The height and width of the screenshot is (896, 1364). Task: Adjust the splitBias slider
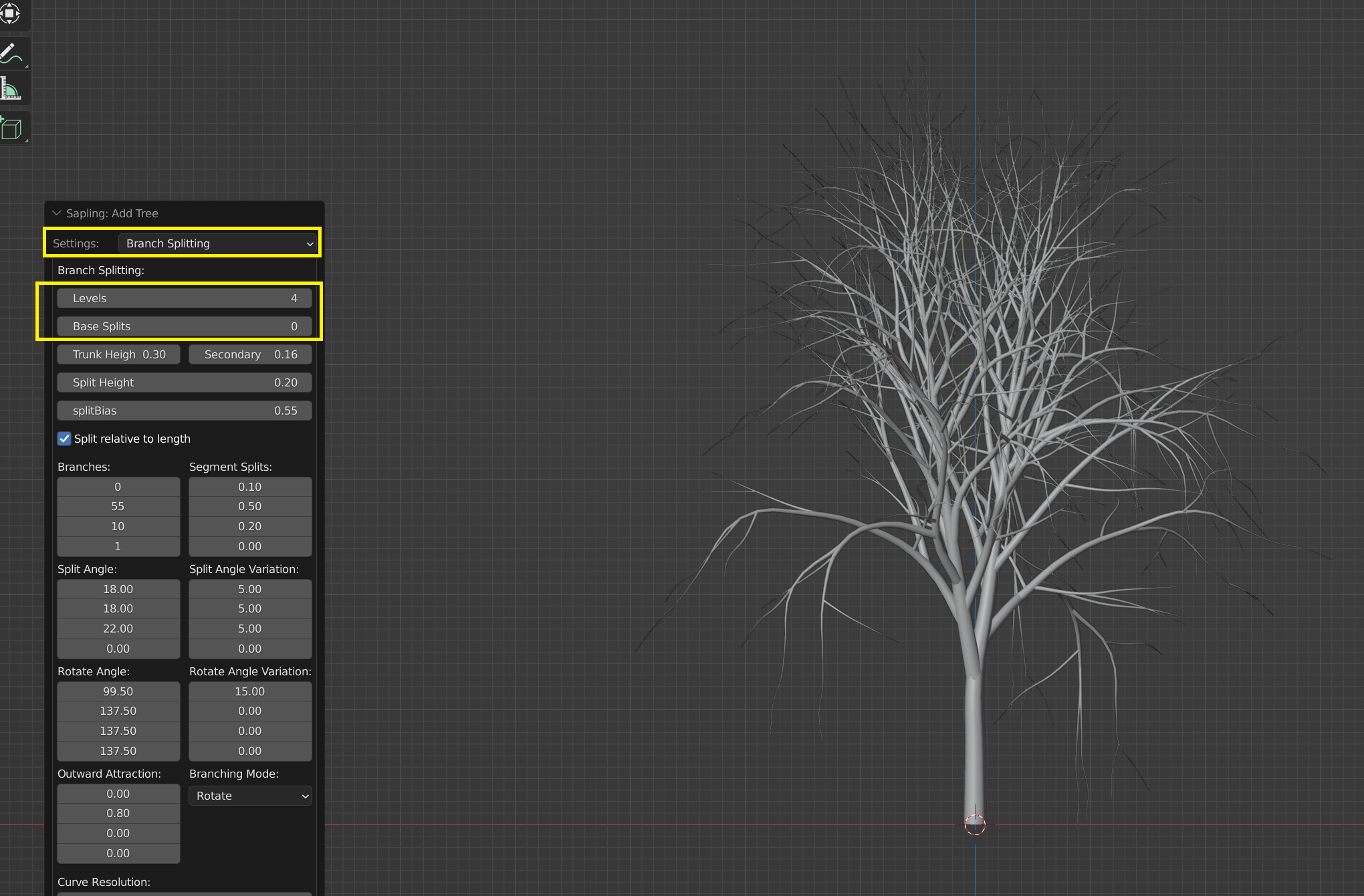pos(184,411)
